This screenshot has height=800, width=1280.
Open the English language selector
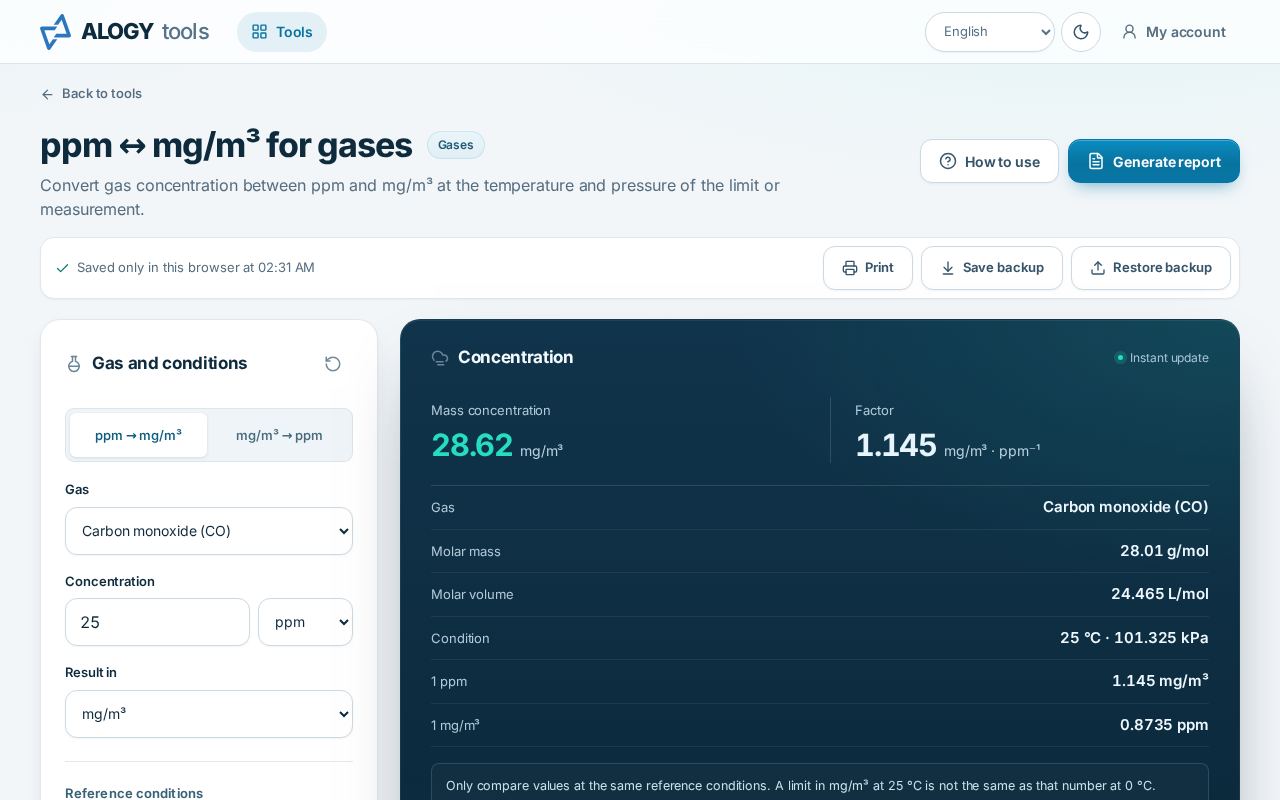(x=990, y=32)
